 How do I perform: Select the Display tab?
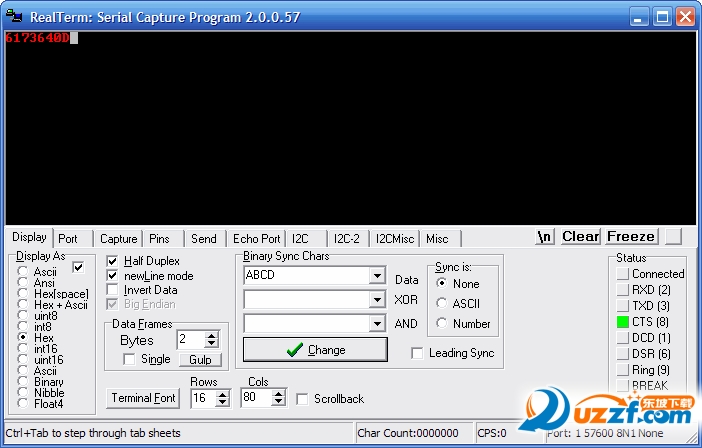(29, 237)
